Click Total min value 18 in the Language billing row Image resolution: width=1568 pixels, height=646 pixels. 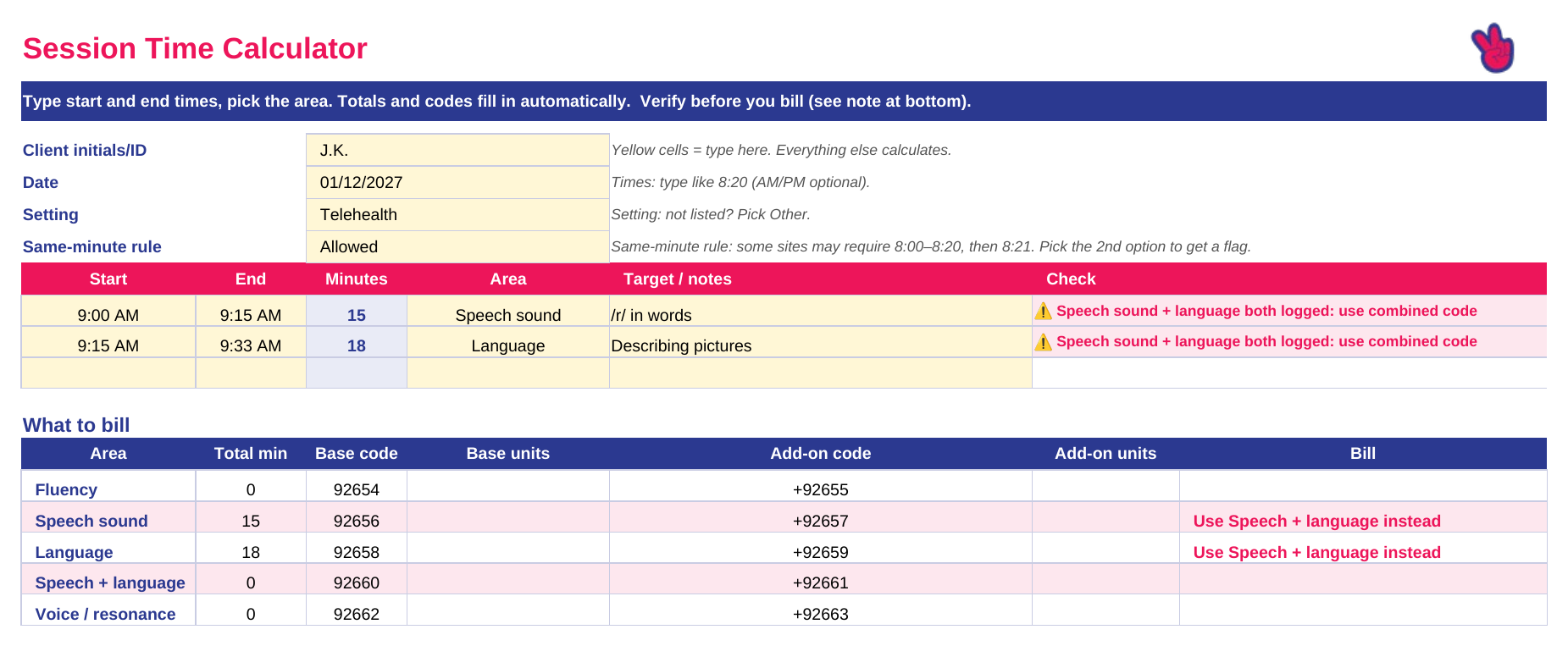tap(251, 552)
